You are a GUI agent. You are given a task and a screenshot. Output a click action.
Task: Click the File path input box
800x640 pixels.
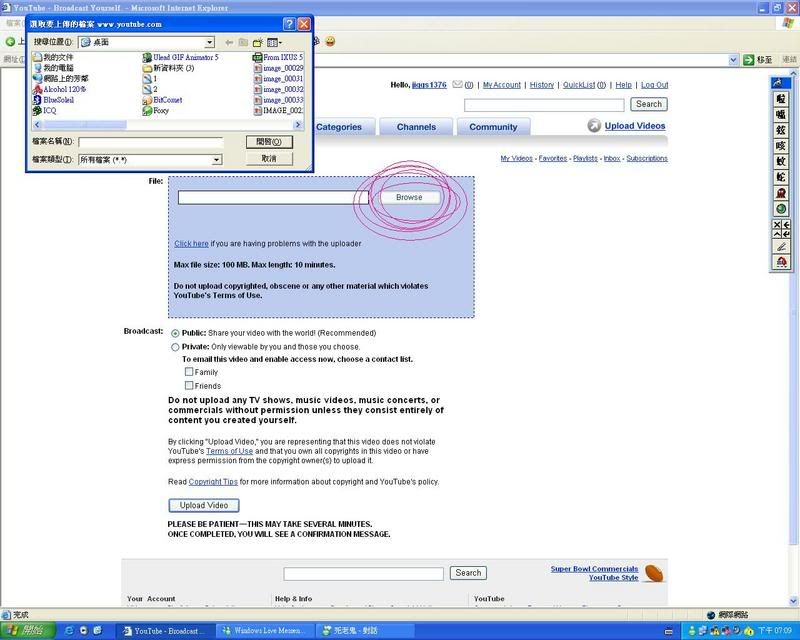273,198
